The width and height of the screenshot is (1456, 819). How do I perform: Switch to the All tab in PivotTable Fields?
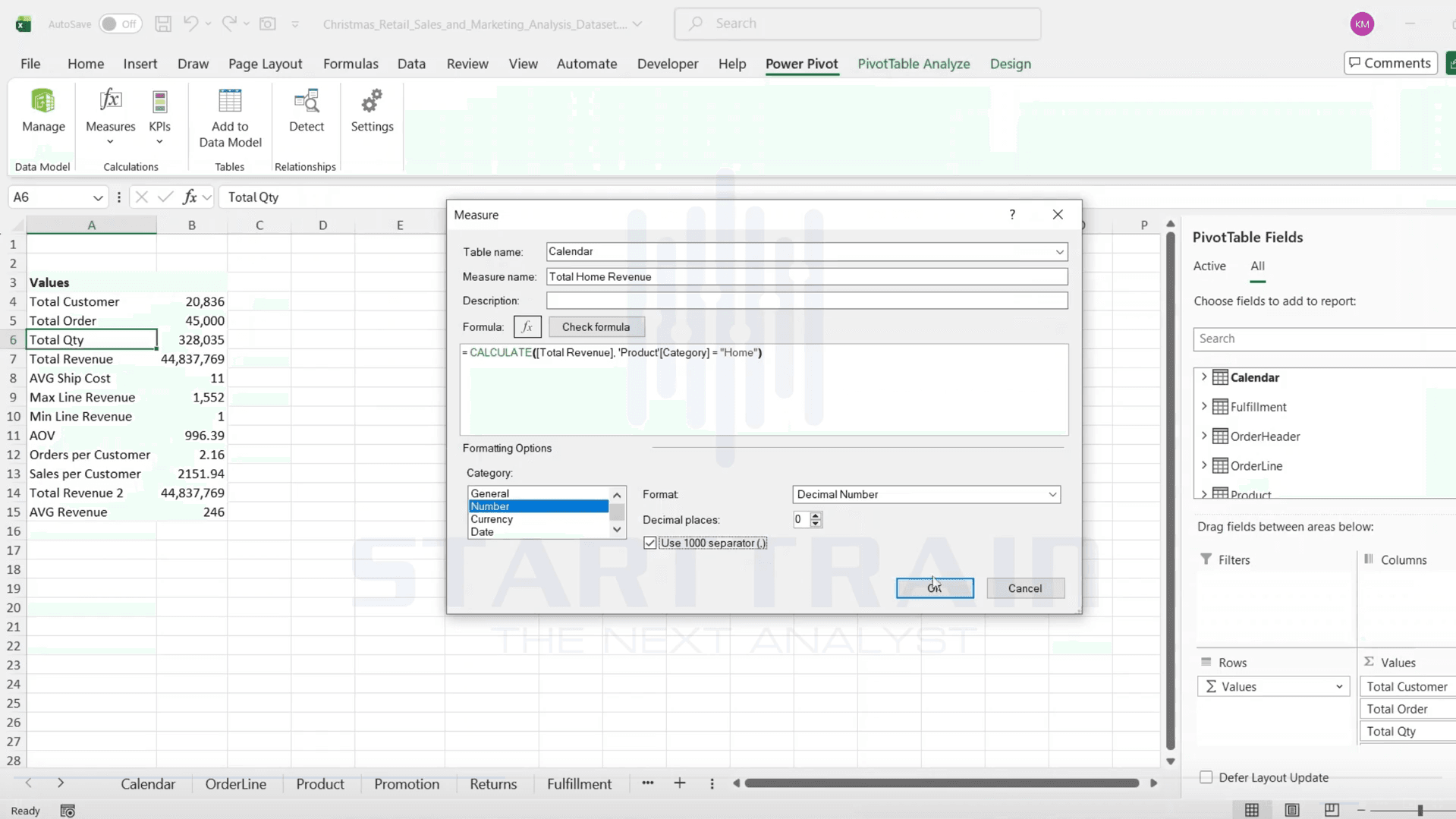tap(1257, 266)
